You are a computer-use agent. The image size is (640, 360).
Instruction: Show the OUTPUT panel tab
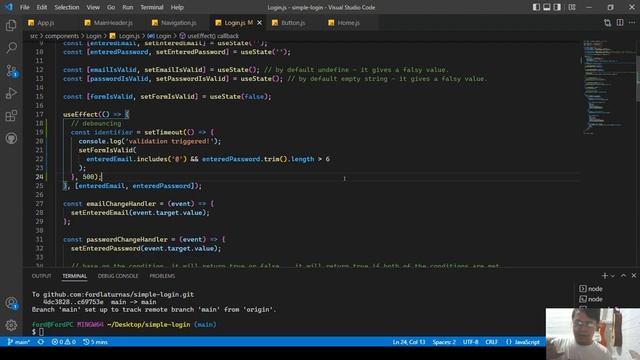click(42, 276)
